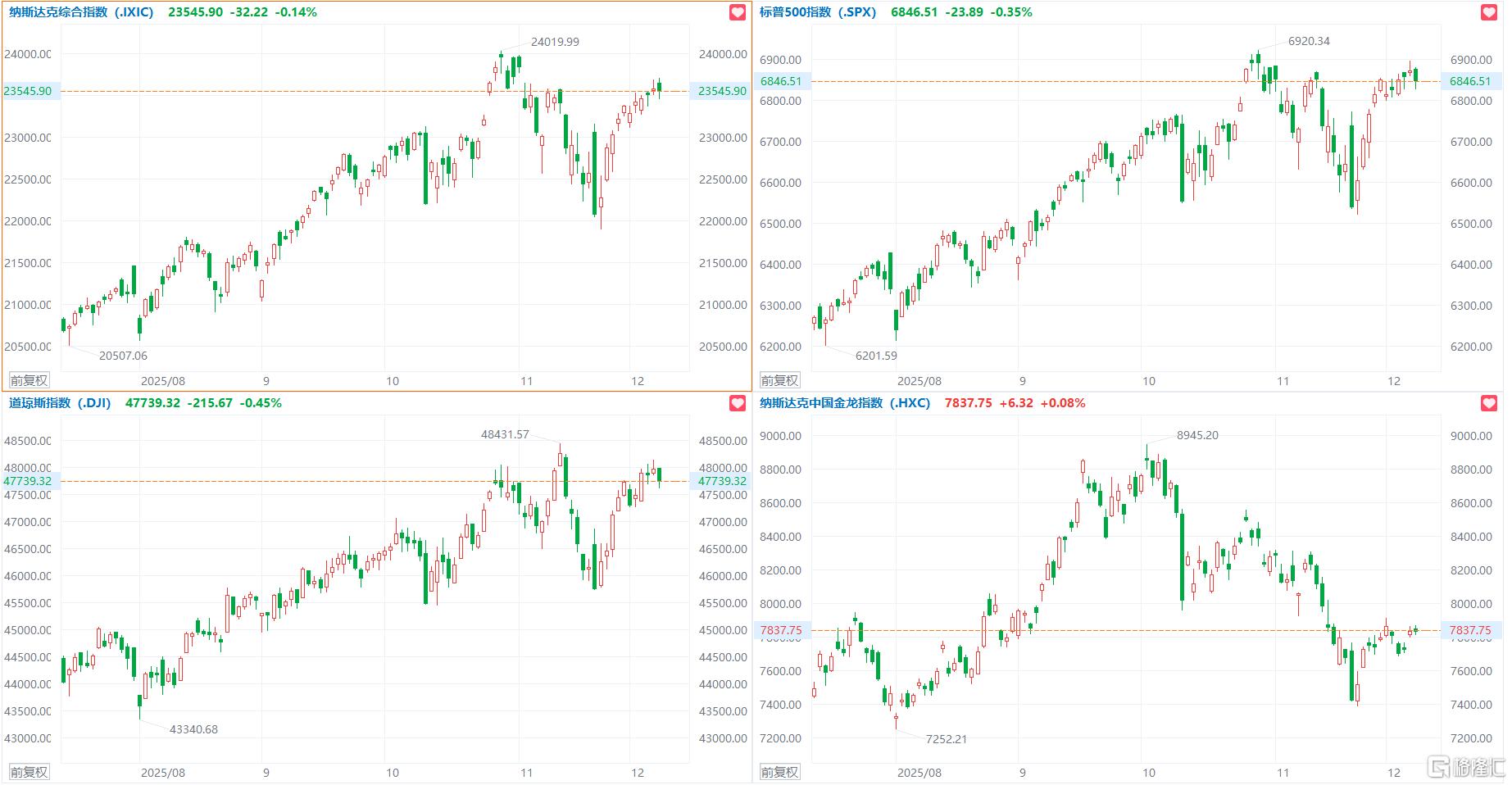1512x785 pixels.
Task: Select the 标普500指数 (.SPX) chart title
Action: [x=817, y=12]
